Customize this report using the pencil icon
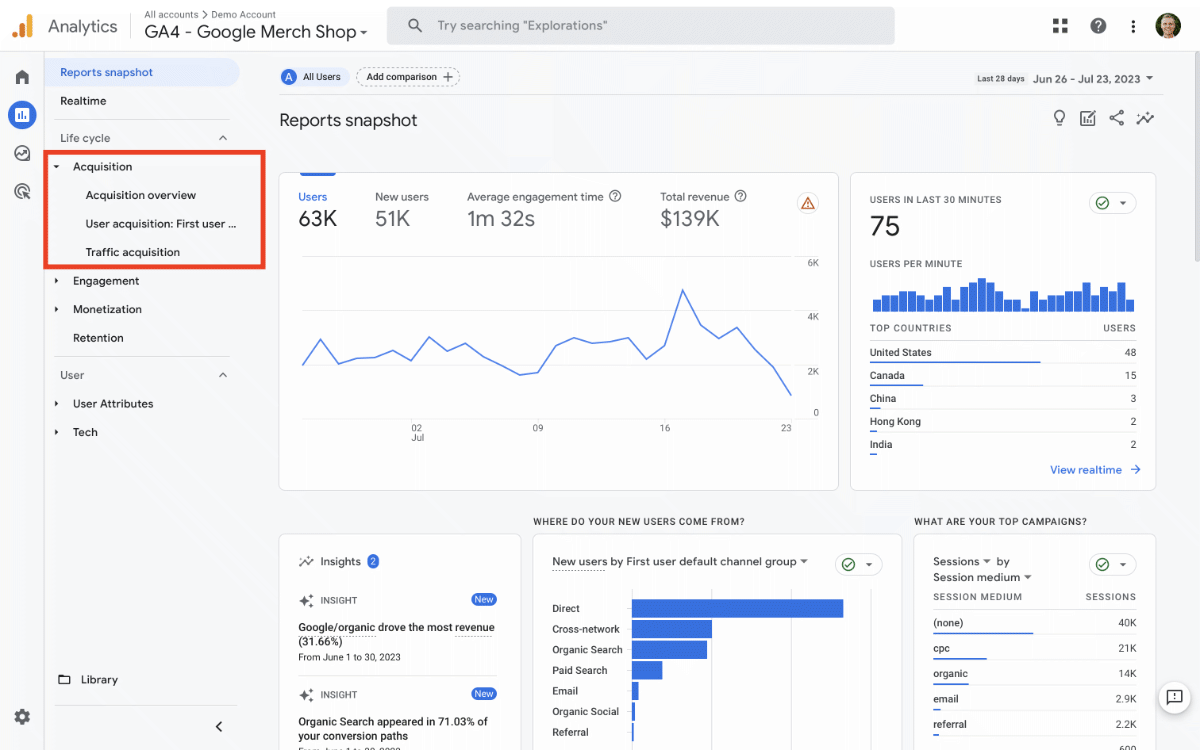 point(1088,118)
